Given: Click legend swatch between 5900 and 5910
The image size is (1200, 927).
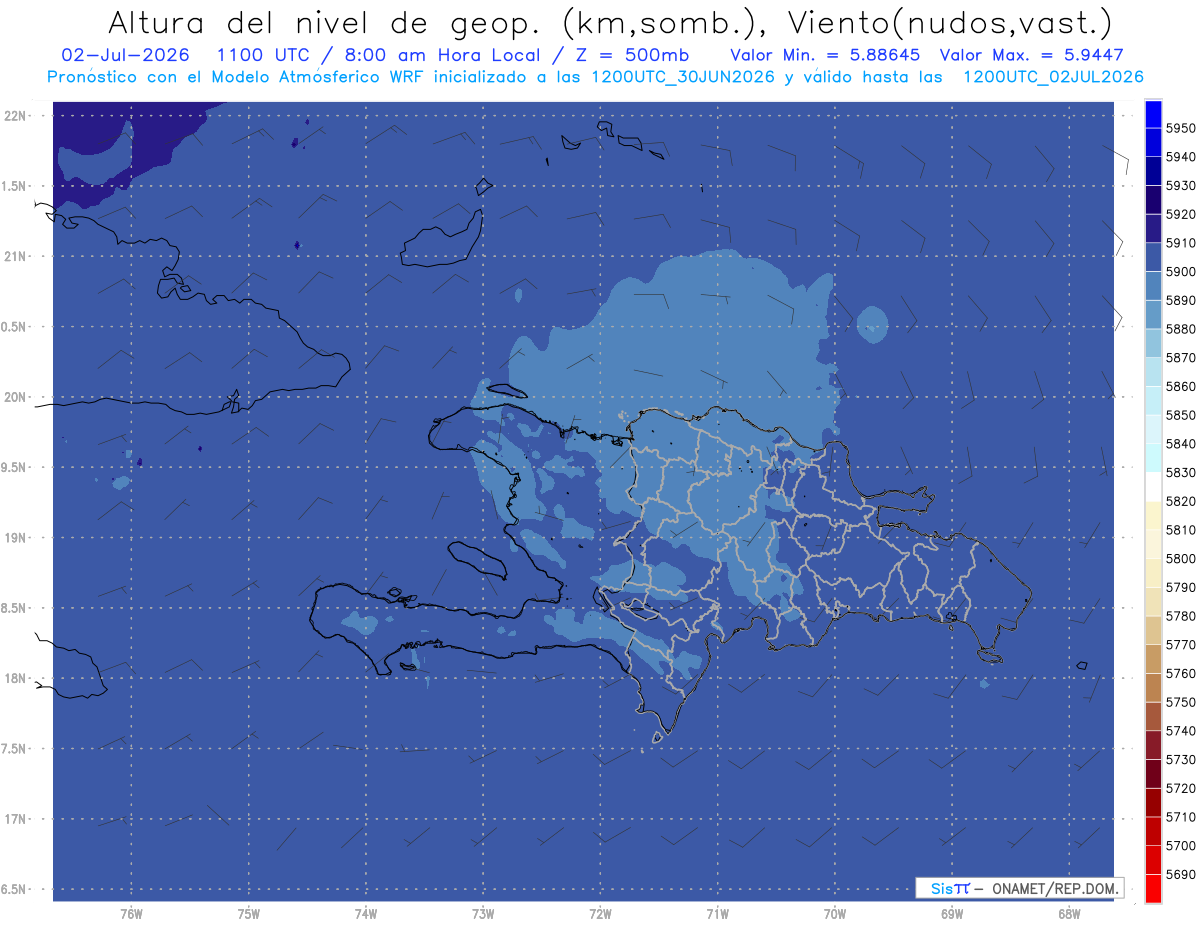Looking at the screenshot, I should [x=1153, y=258].
